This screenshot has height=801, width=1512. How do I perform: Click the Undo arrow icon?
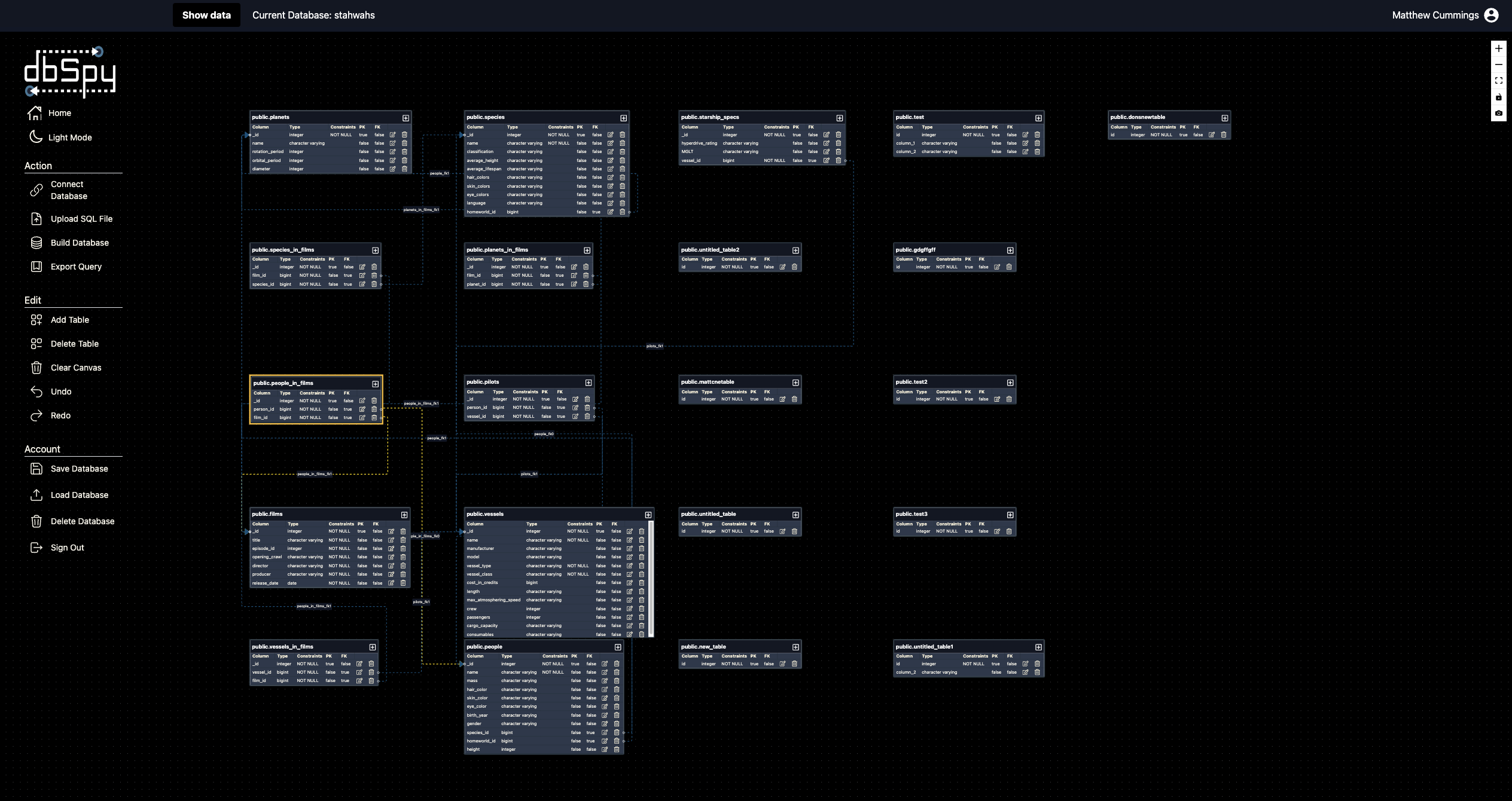pos(36,392)
